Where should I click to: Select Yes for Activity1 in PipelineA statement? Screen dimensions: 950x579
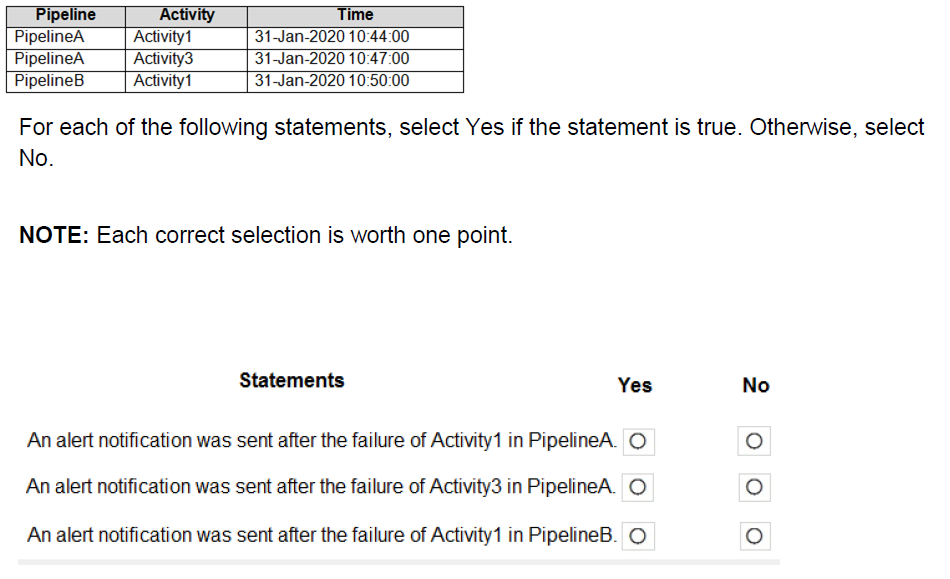click(638, 441)
